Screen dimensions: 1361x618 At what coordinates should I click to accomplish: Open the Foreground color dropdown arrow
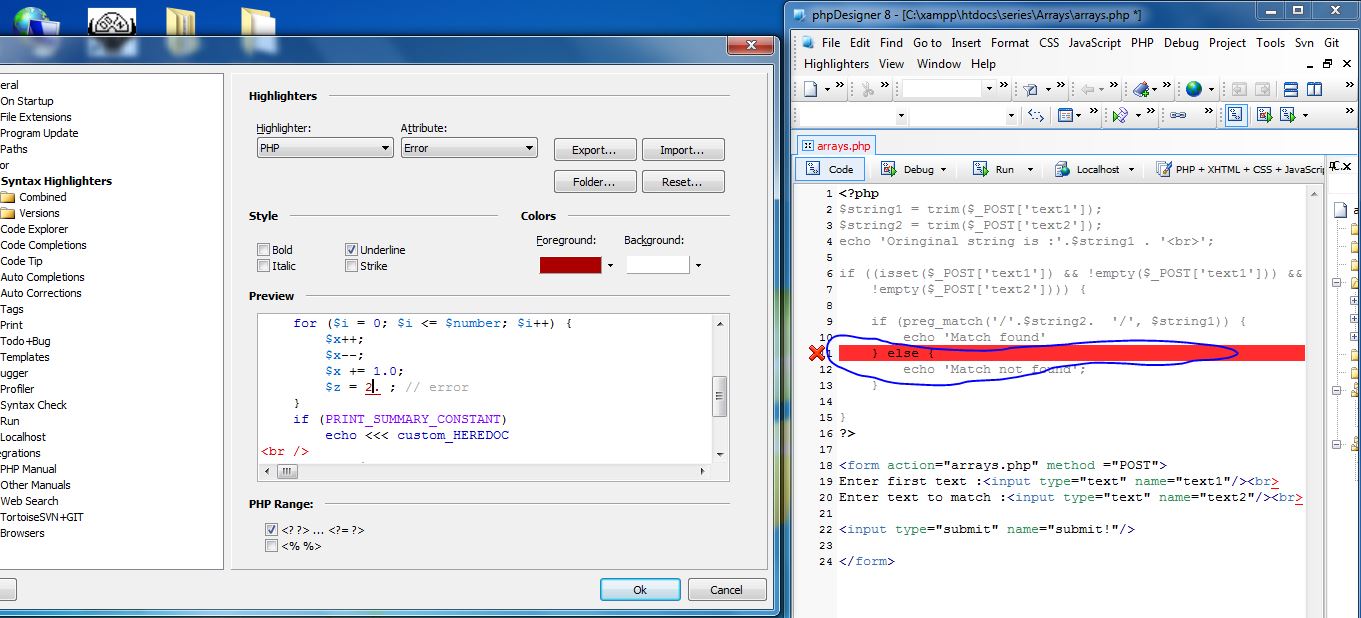click(x=610, y=266)
